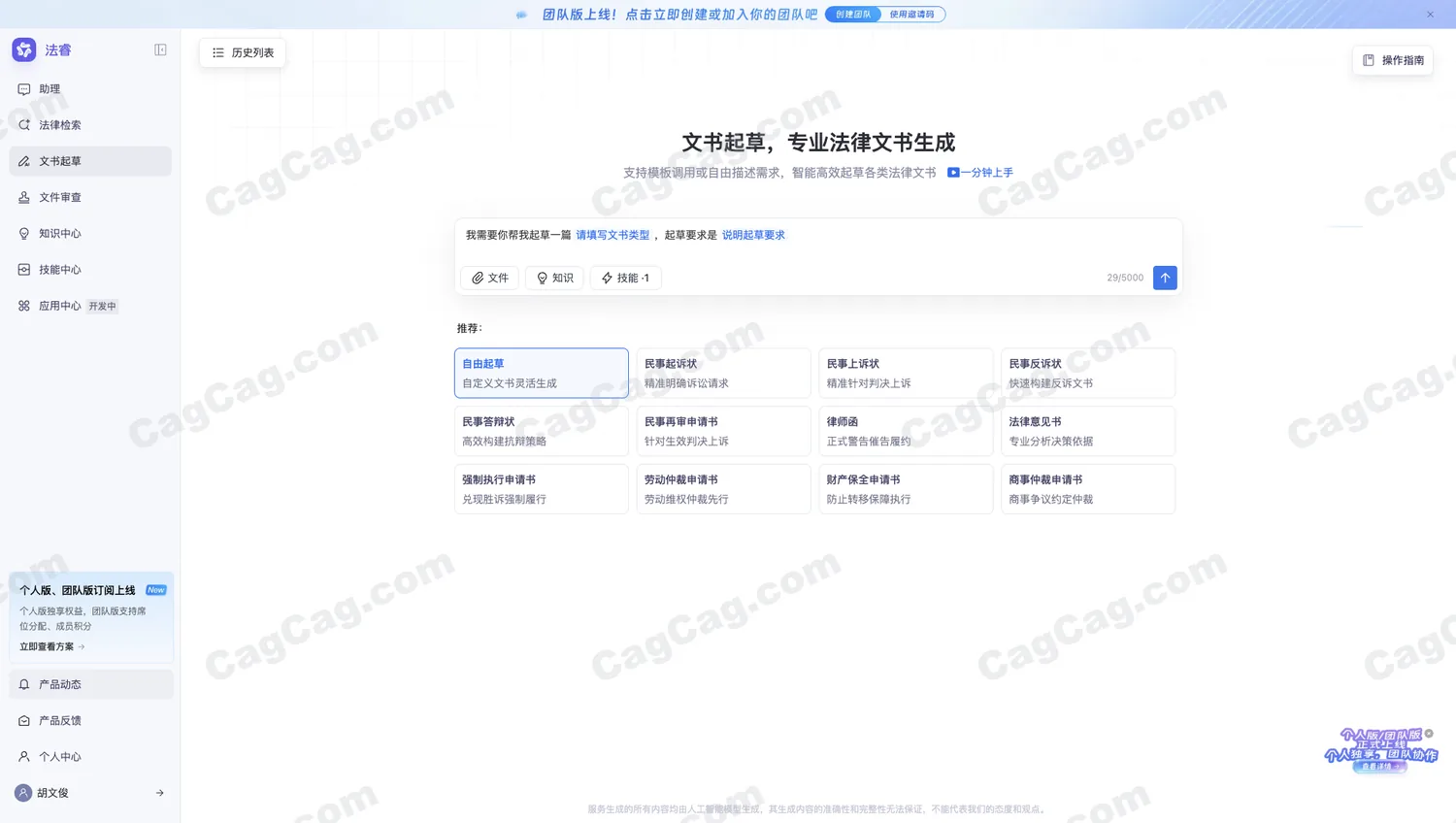Choose the 财产保全申请书 template
Viewport: 1456px width, 823px height.
[907, 489]
